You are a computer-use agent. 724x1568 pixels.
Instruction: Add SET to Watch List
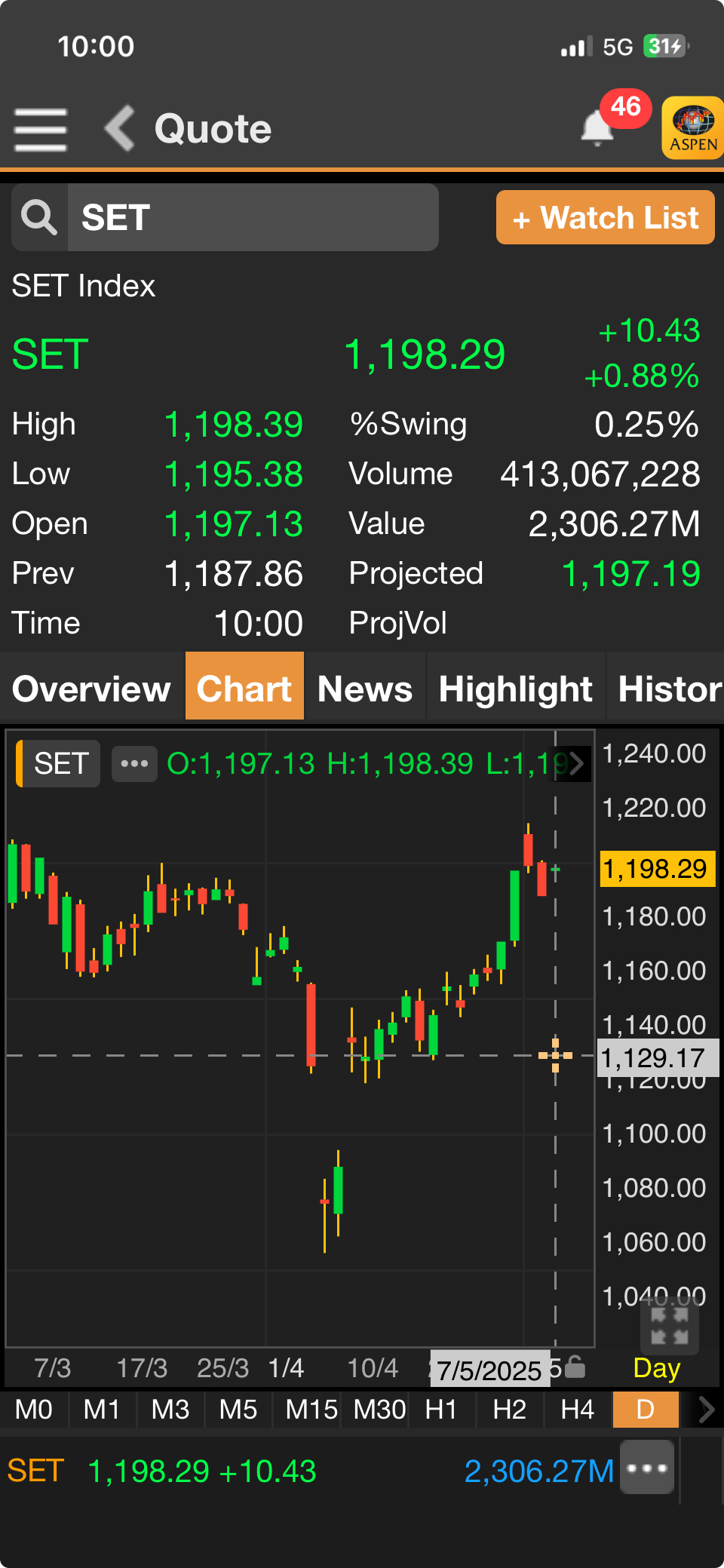click(x=605, y=218)
